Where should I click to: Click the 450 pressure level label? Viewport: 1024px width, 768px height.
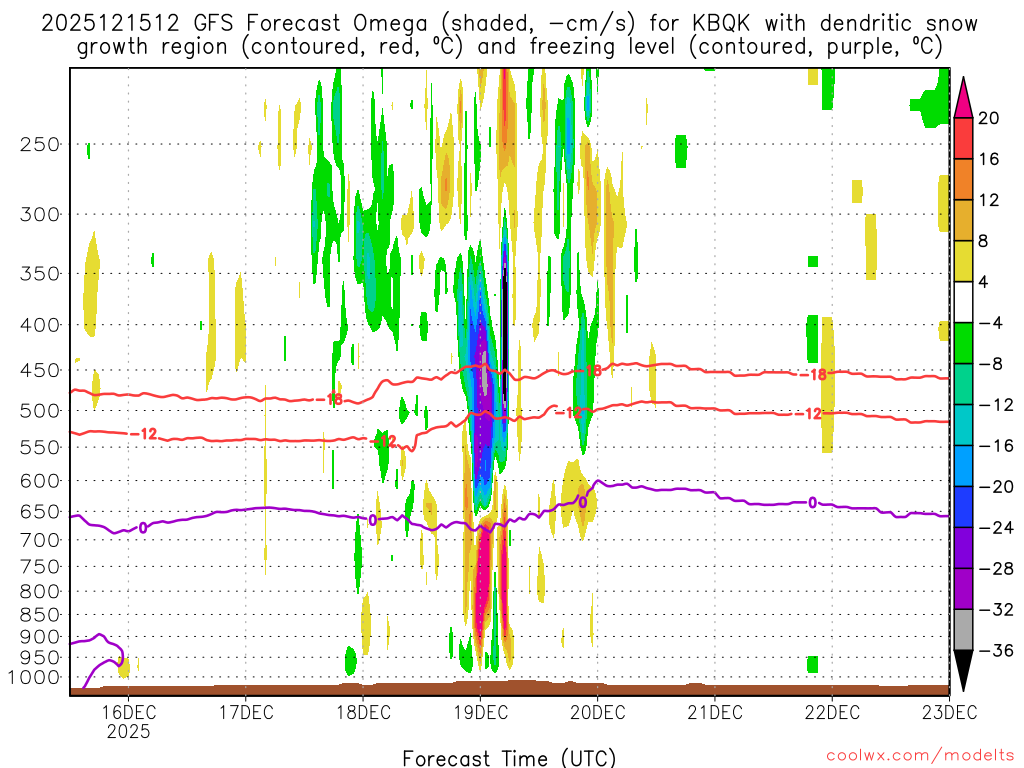[40, 370]
